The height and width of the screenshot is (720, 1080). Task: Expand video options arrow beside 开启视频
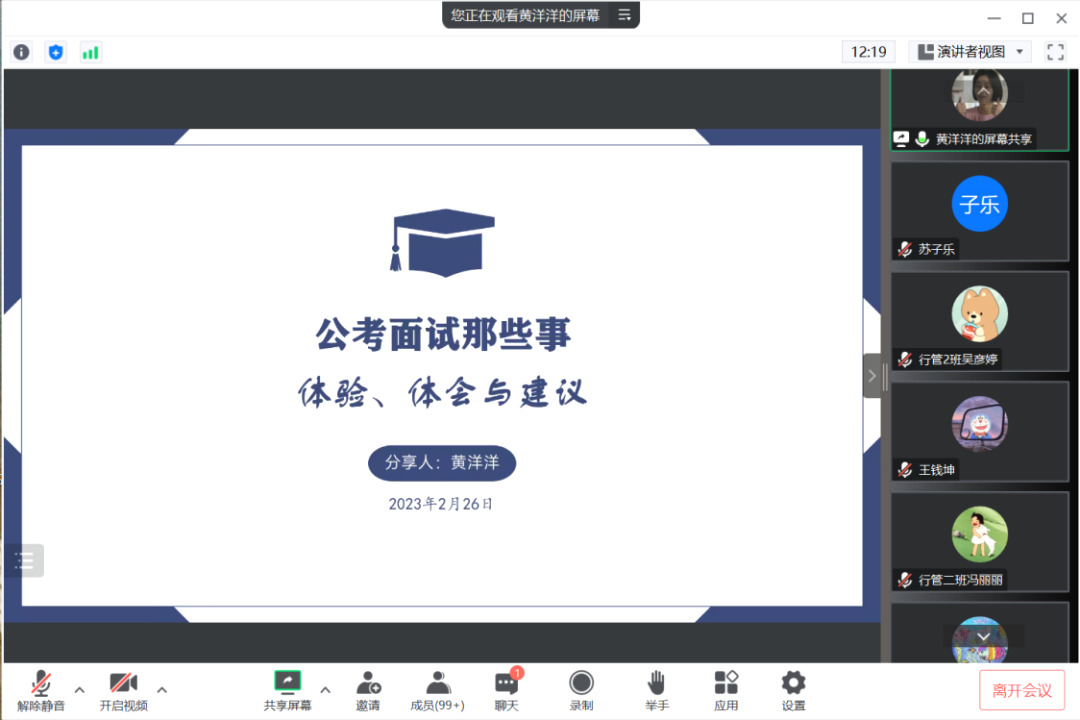[x=162, y=689]
